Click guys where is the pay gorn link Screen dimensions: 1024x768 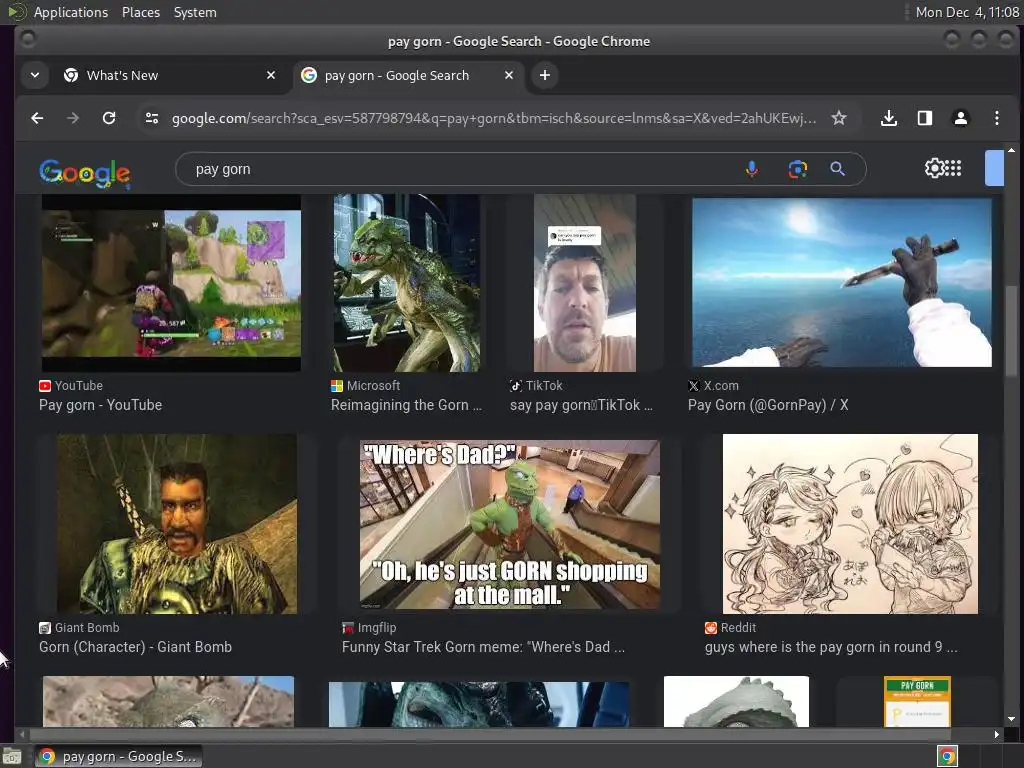(831, 647)
